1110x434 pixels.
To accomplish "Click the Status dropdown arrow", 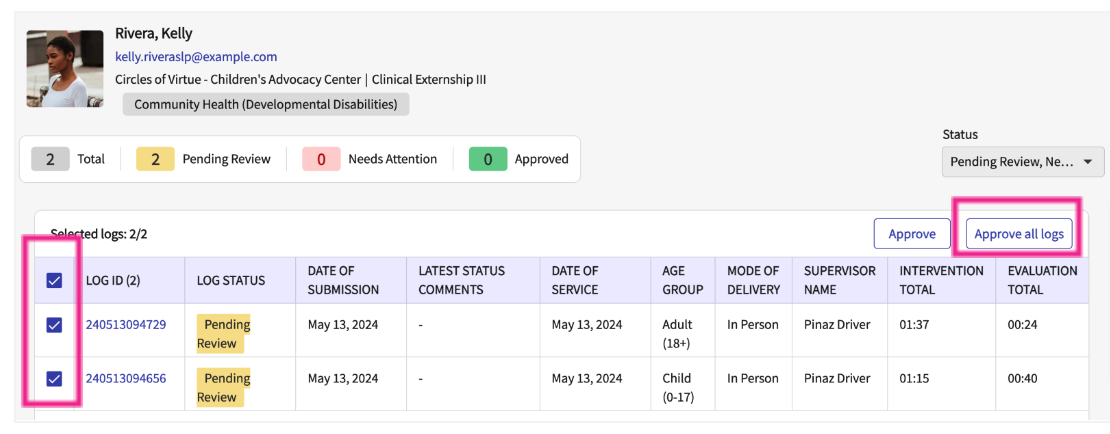I will tap(1087, 161).
